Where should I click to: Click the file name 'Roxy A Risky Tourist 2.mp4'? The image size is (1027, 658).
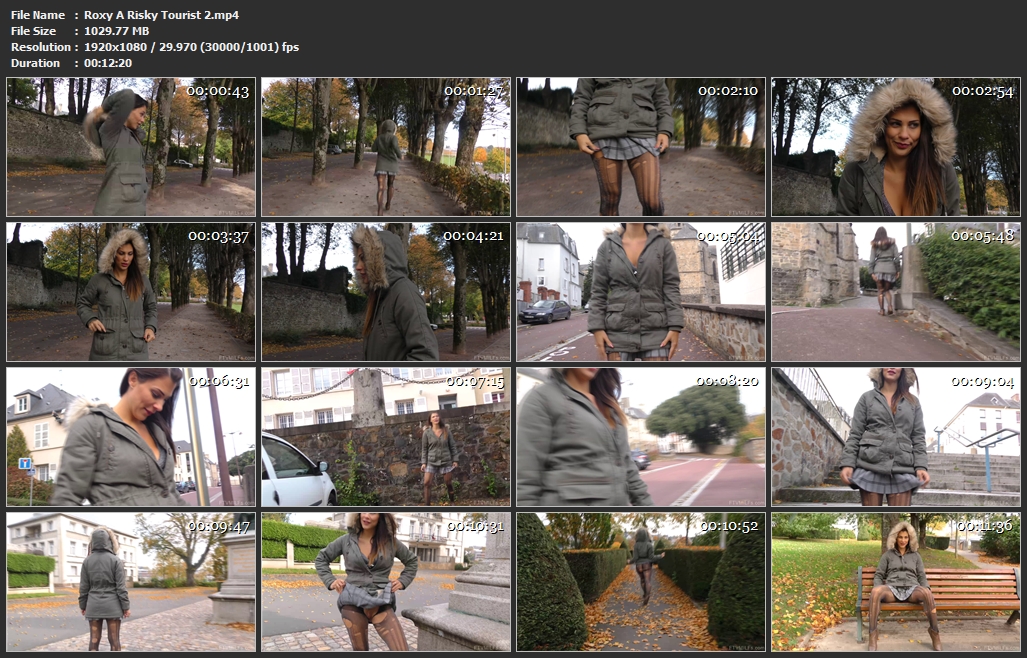point(161,15)
